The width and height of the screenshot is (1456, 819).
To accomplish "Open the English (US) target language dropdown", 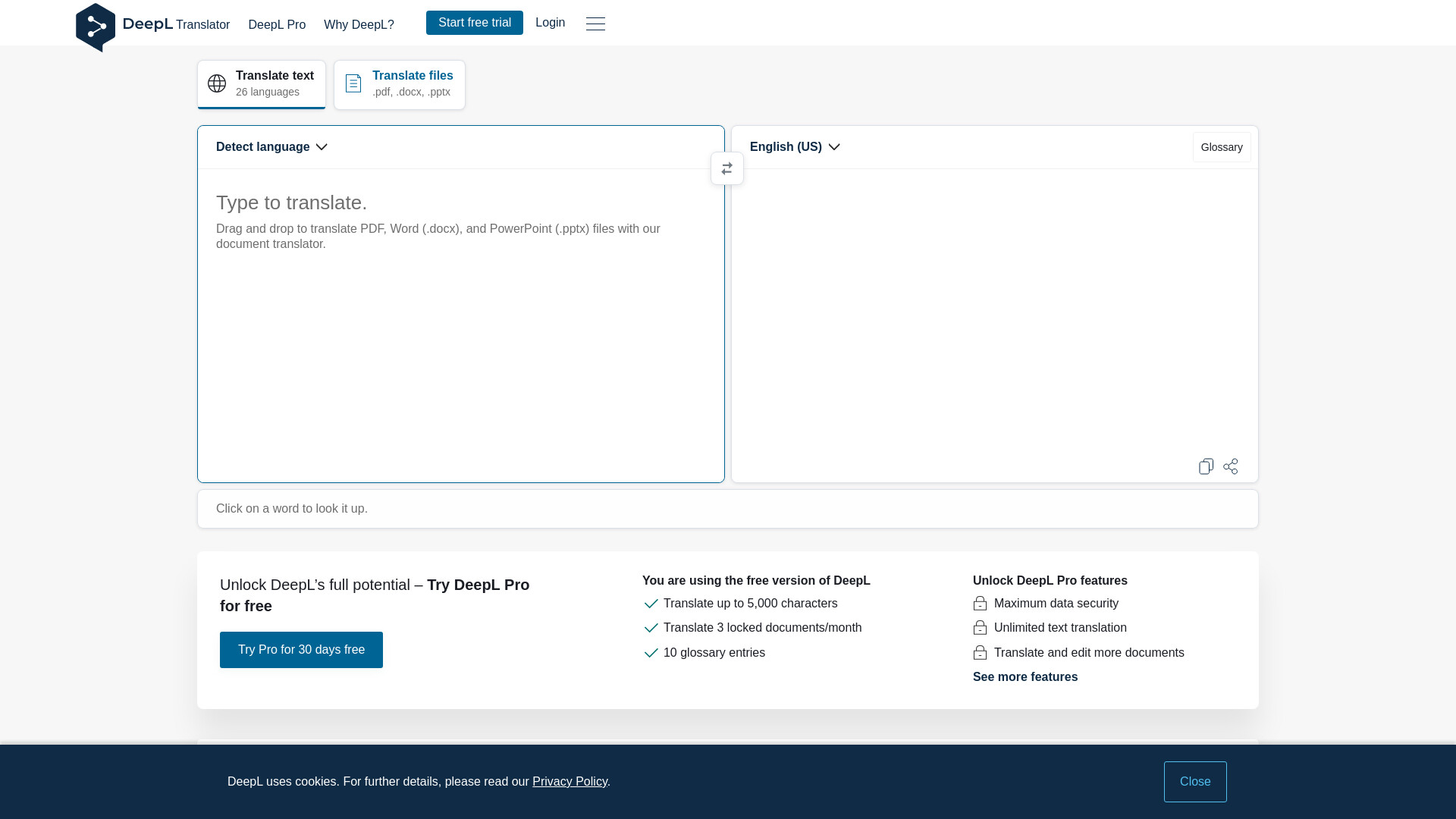I will click(795, 147).
